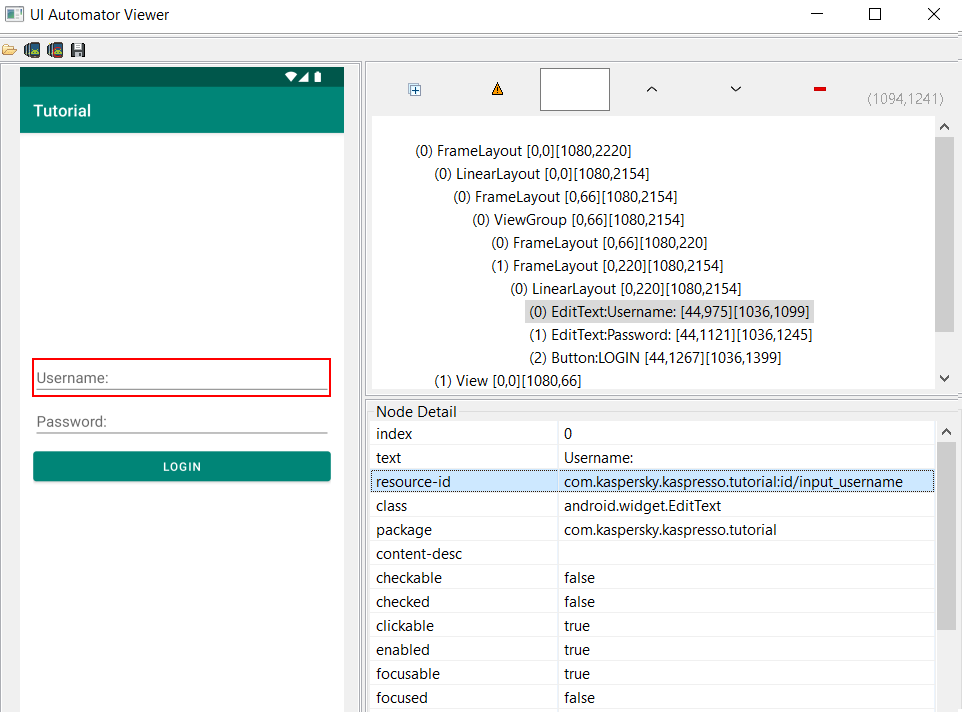Image resolution: width=962 pixels, height=712 pixels.
Task: Select Button:LOGIN tree node
Action: coord(655,358)
